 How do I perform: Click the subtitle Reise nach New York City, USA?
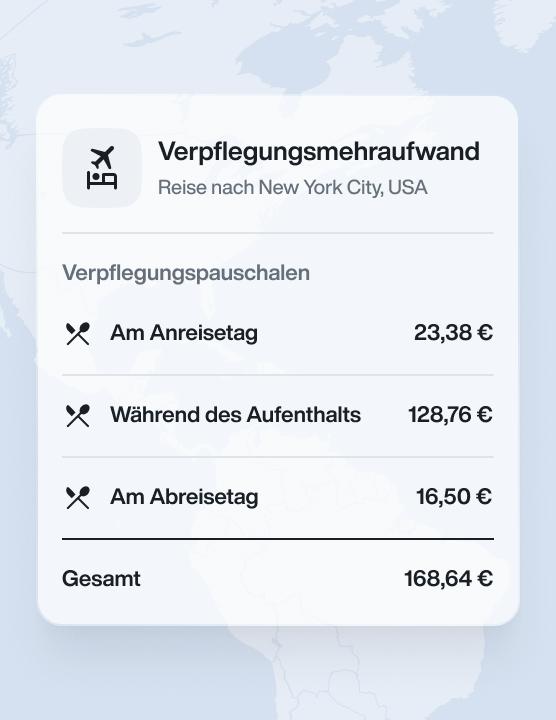click(x=292, y=188)
